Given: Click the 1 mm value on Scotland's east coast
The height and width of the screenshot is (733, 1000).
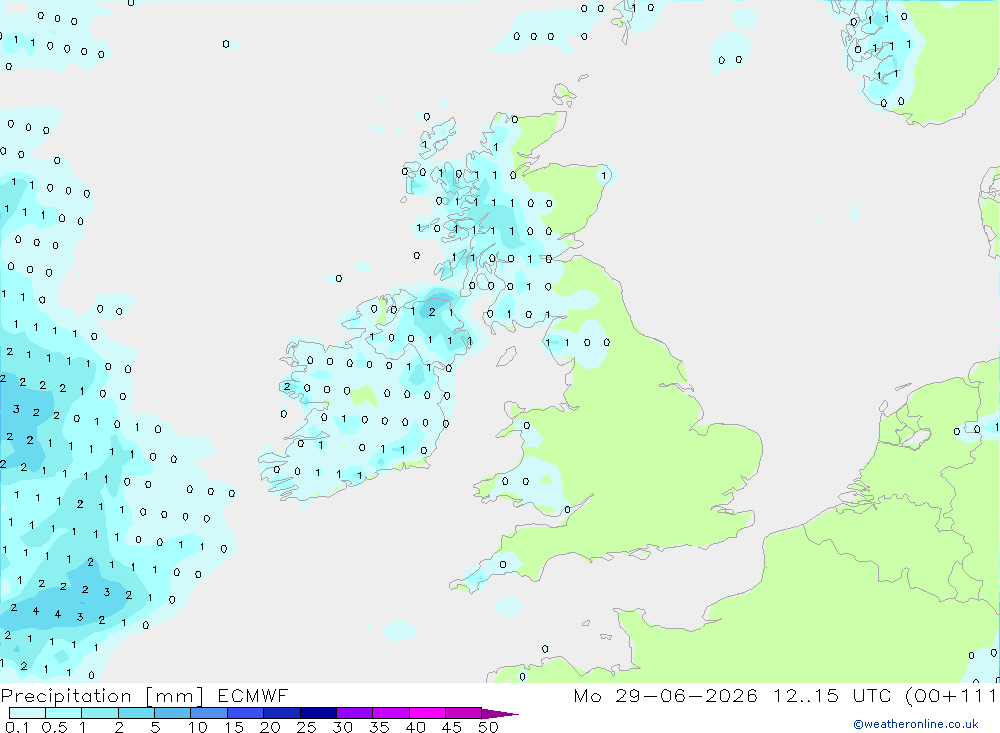Looking at the screenshot, I should point(604,175).
